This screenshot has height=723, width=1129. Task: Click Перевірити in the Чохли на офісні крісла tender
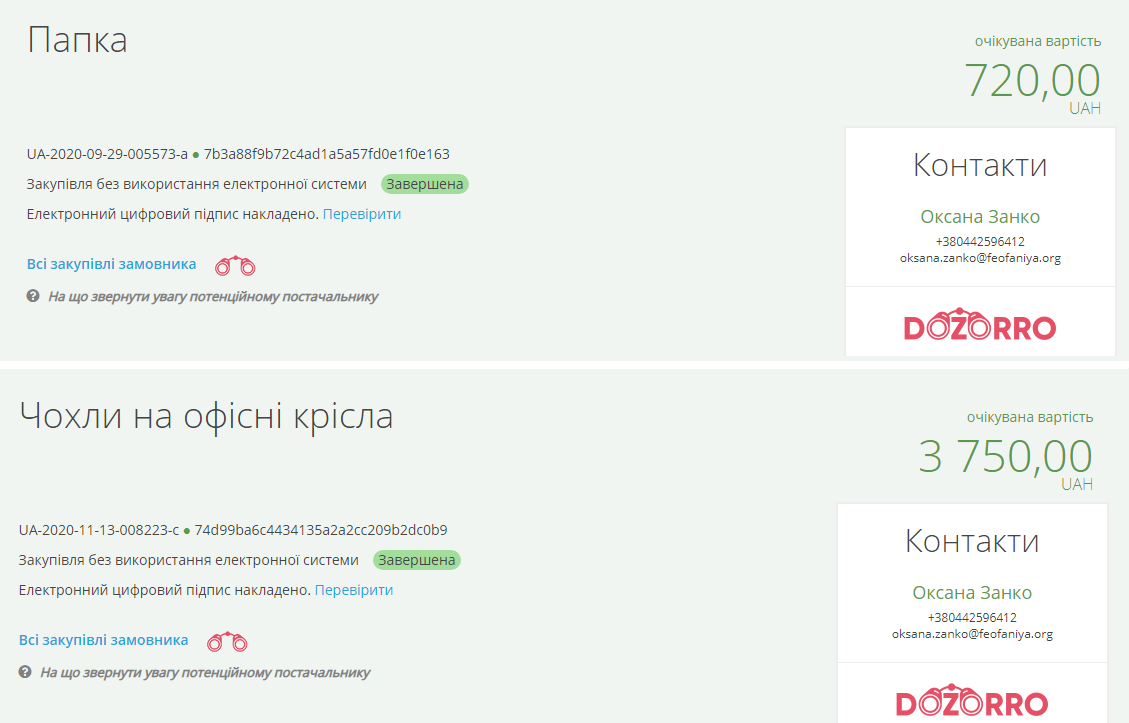tap(354, 590)
